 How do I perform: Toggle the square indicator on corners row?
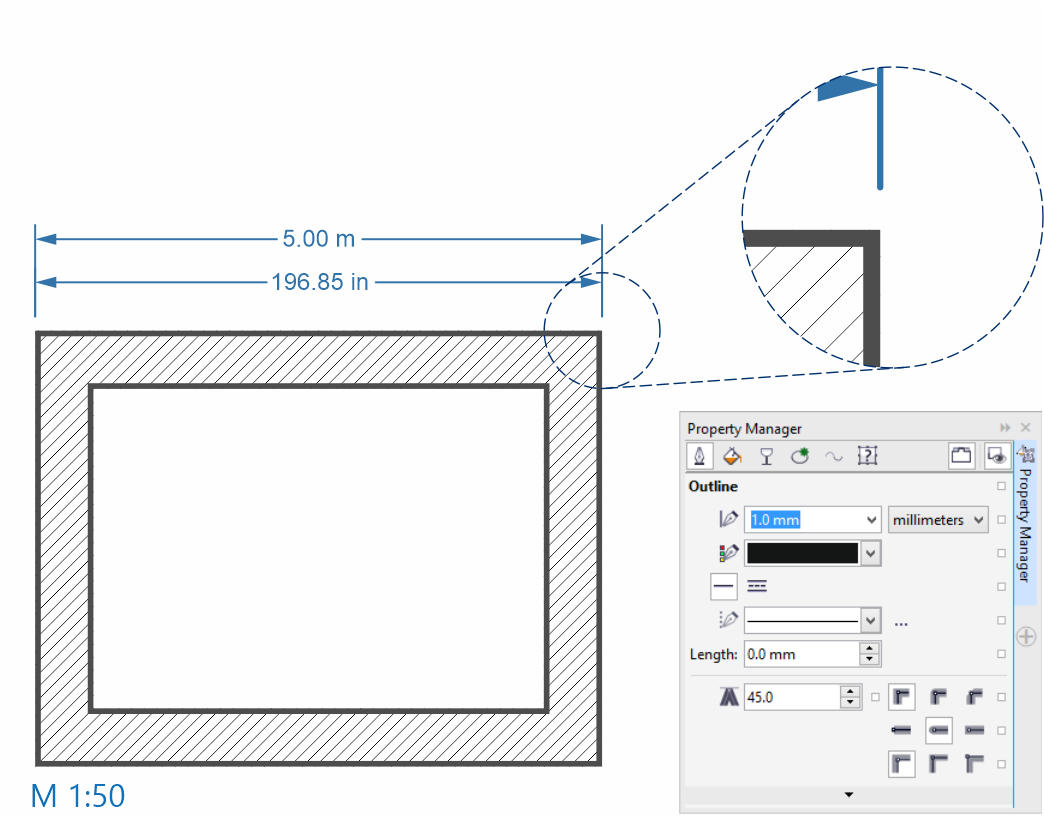pos(1001,697)
